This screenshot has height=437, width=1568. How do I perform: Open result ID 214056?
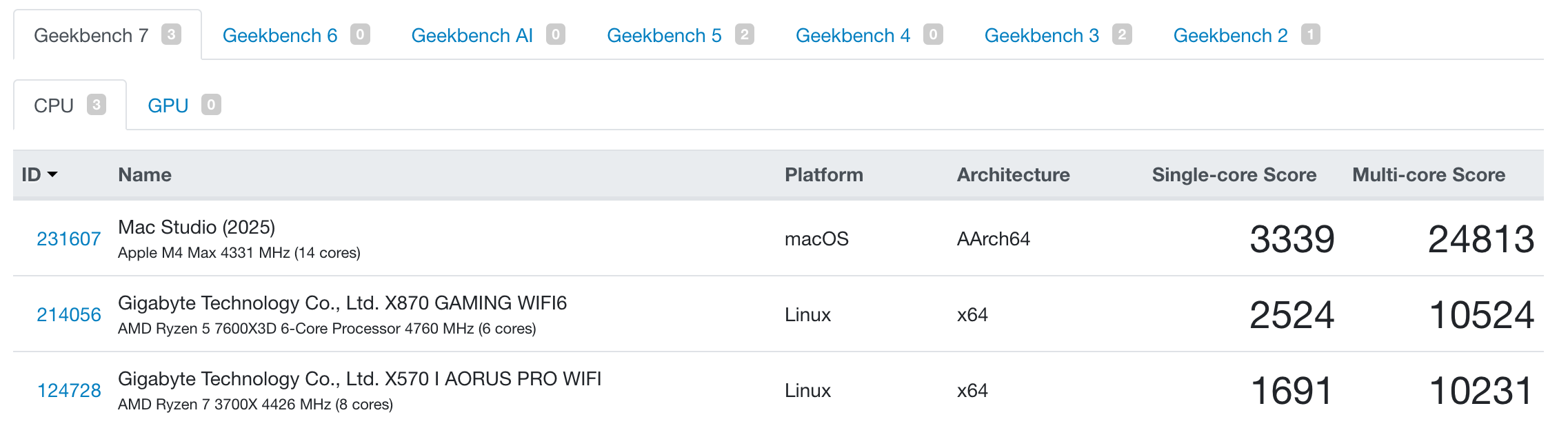[x=69, y=315]
